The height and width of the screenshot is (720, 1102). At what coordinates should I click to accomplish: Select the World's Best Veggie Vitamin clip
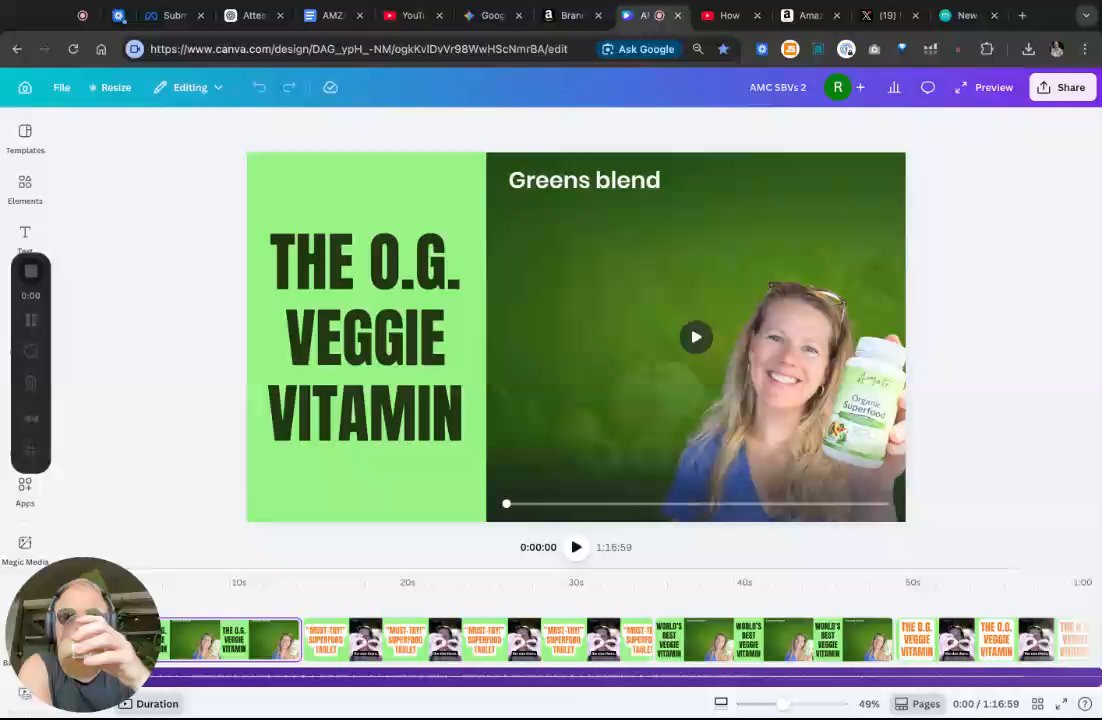click(772, 639)
